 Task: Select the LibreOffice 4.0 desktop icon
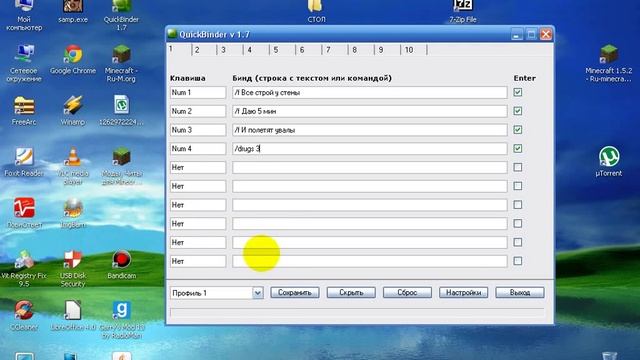tap(73, 316)
